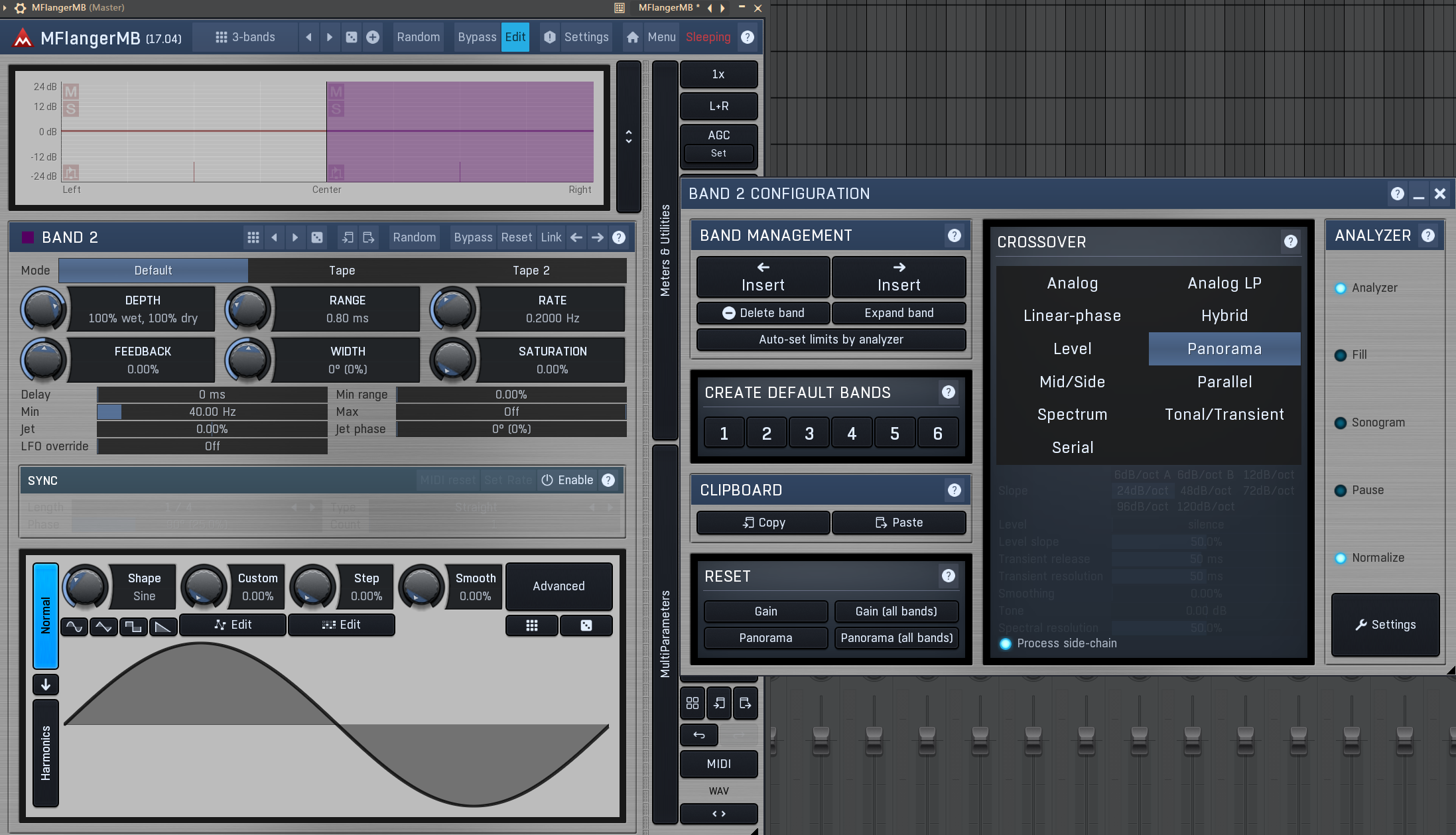This screenshot has width=1456, height=835.
Task: Open the L+R channel mode selector
Action: (718, 106)
